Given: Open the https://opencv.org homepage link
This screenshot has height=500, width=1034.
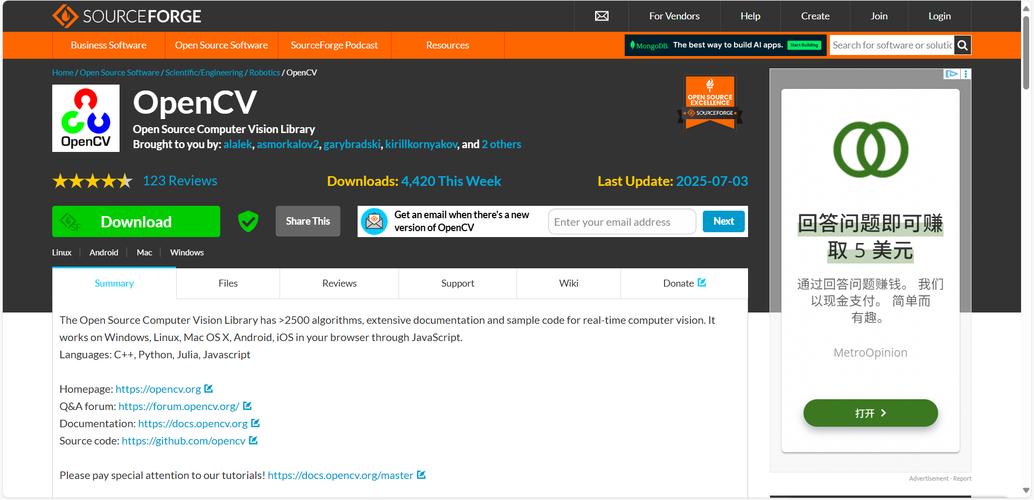Looking at the screenshot, I should click(158, 389).
